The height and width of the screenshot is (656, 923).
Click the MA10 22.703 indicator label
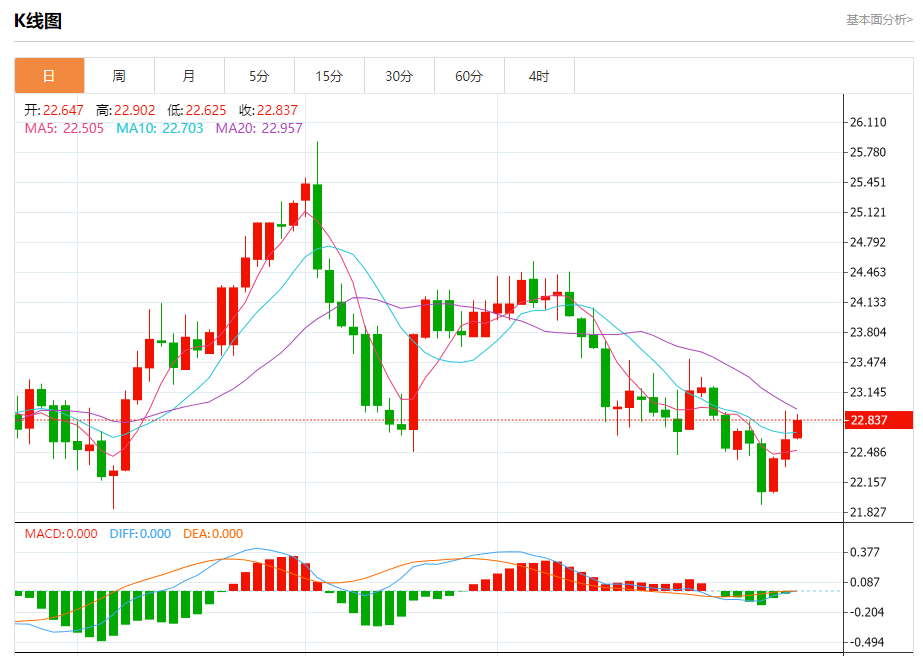[160, 128]
